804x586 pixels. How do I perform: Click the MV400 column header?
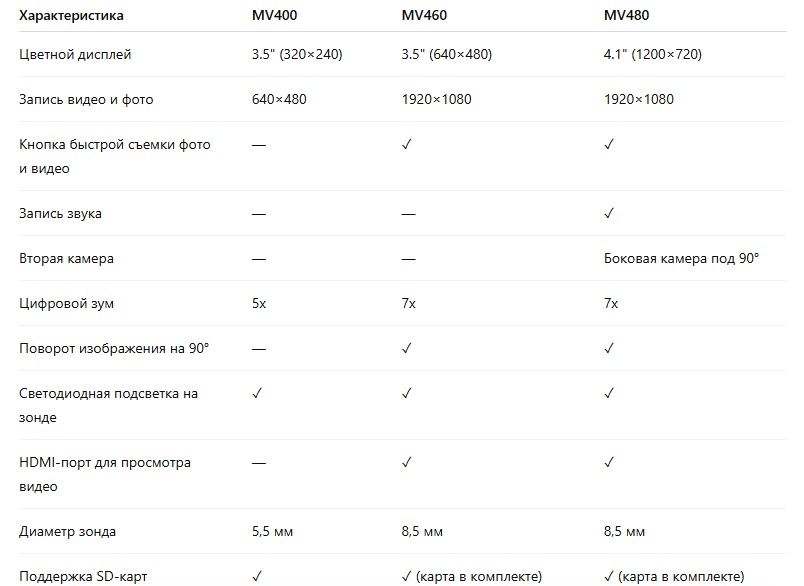[x=273, y=16]
